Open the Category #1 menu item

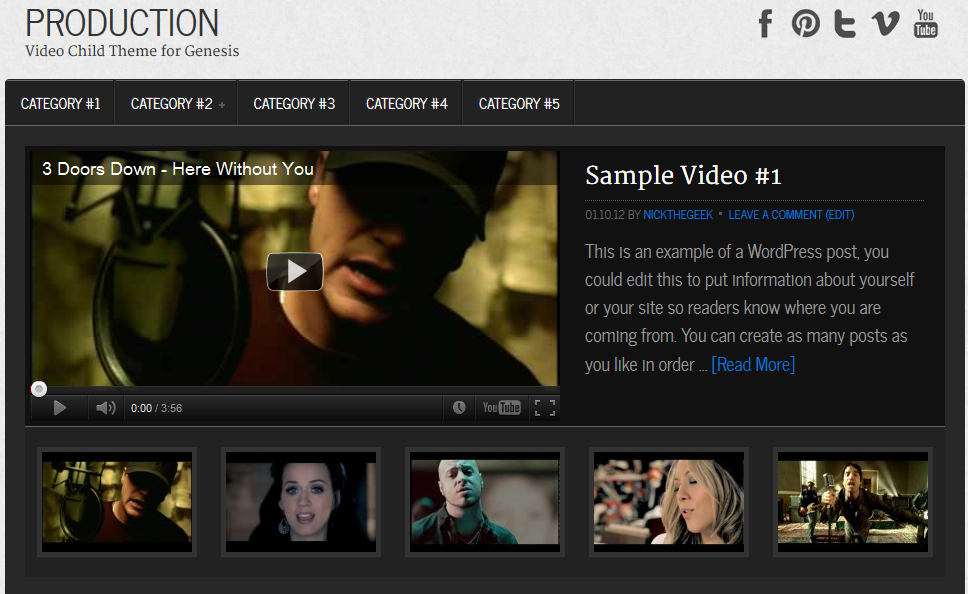60,104
